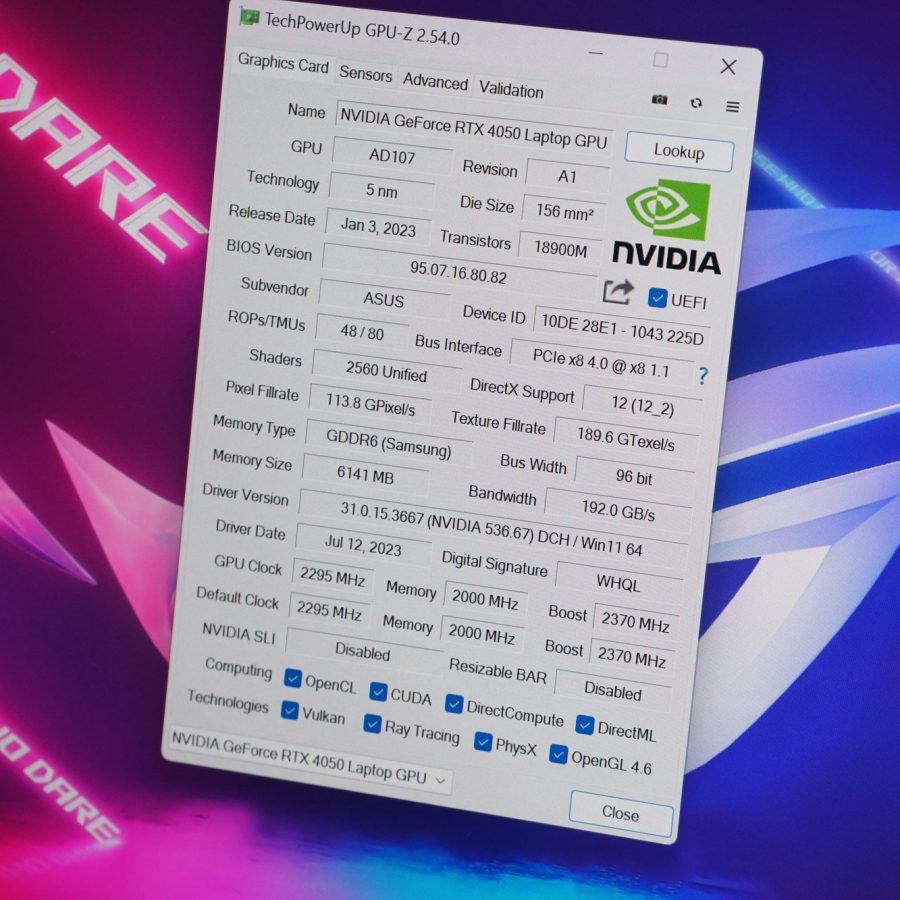The height and width of the screenshot is (900, 900).
Task: Toggle the DirectML checkbox
Action: click(584, 724)
